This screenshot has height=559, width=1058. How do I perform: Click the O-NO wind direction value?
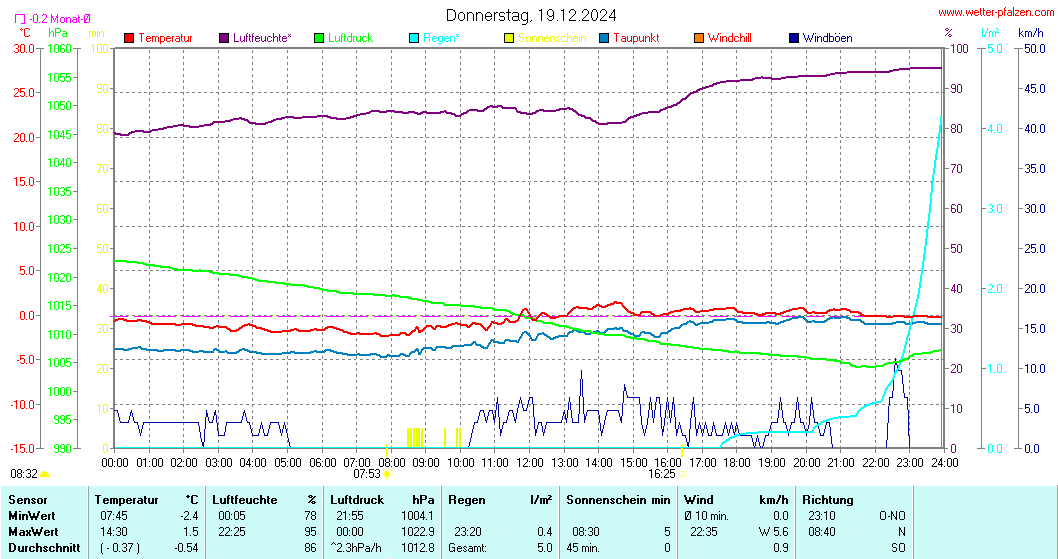tap(893, 516)
